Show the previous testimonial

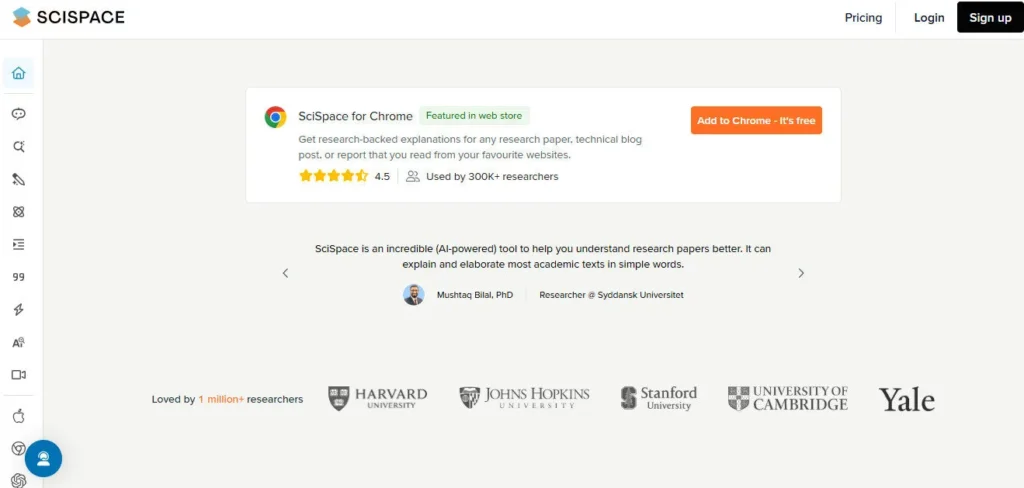[x=285, y=273]
